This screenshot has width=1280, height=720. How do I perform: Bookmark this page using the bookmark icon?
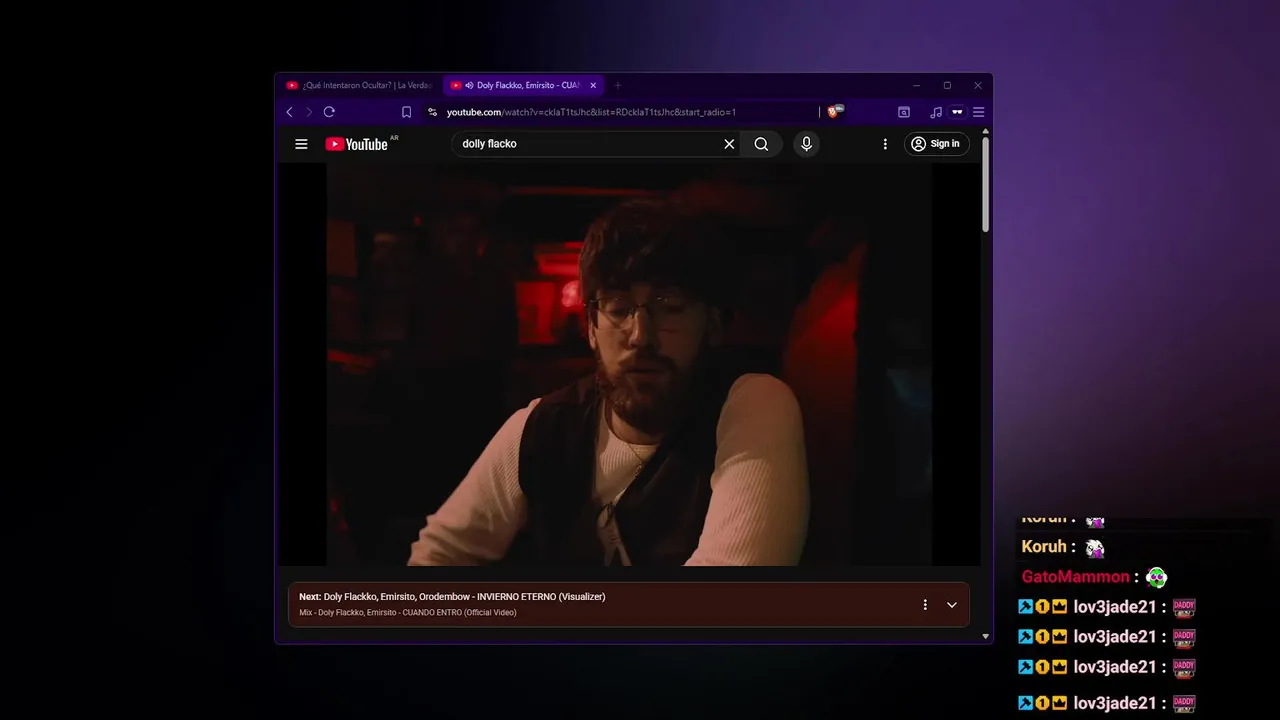(x=406, y=112)
